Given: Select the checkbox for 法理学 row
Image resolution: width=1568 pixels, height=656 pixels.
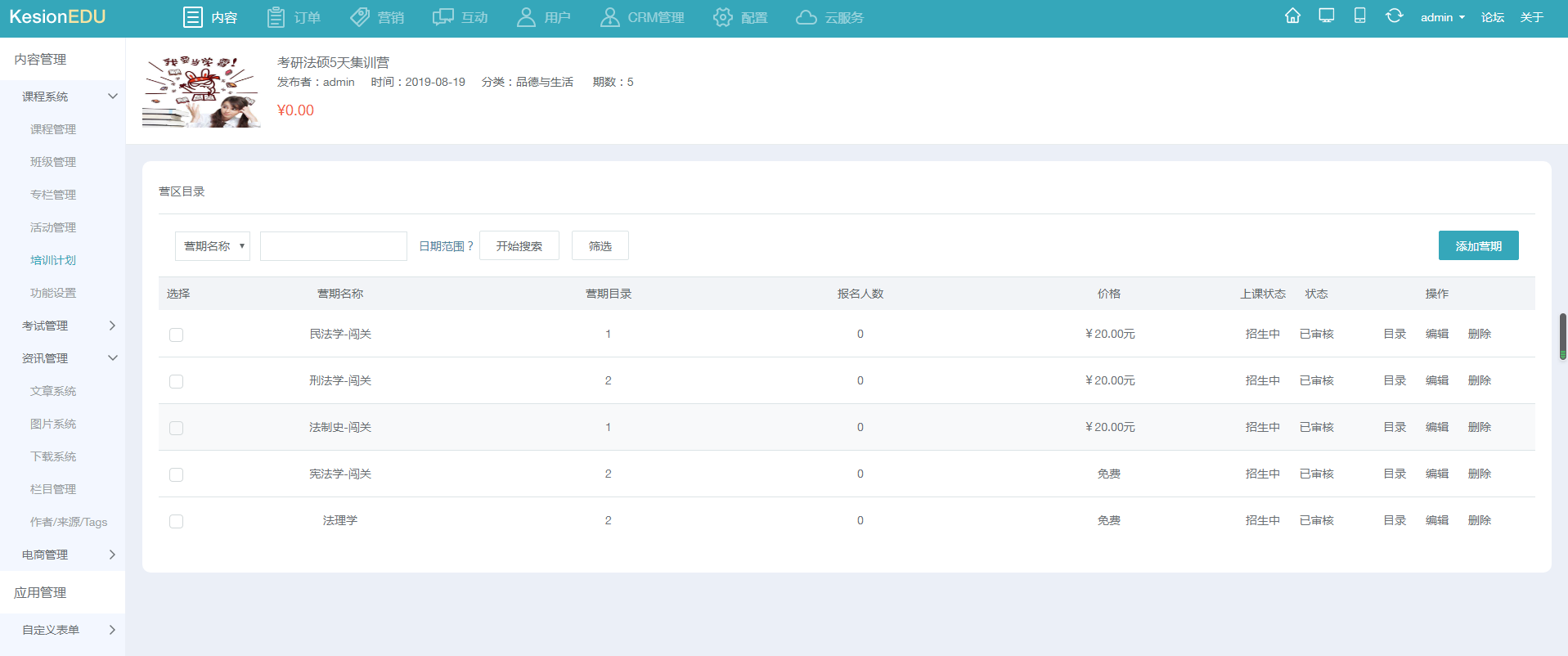Looking at the screenshot, I should pyautogui.click(x=176, y=521).
